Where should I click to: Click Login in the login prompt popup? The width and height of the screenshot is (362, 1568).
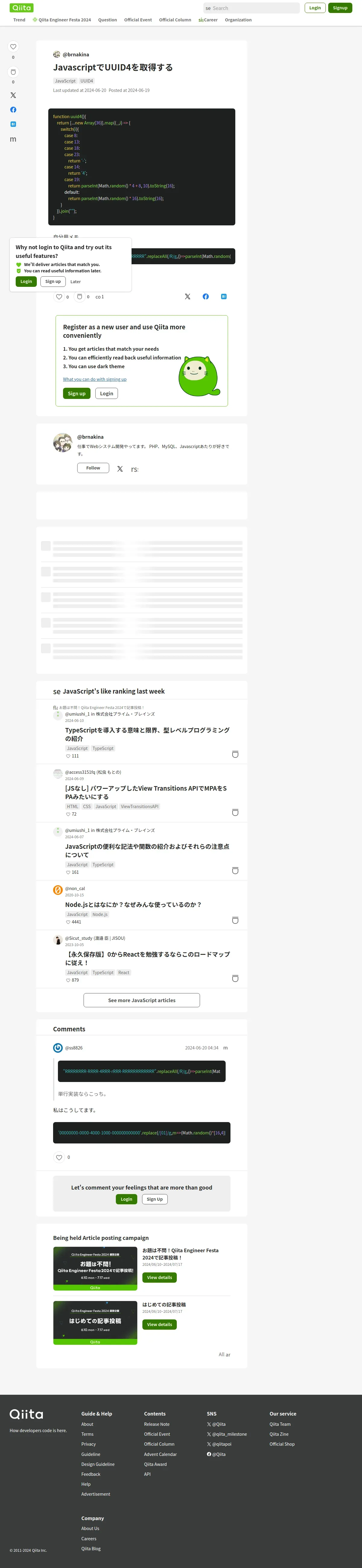(26, 281)
